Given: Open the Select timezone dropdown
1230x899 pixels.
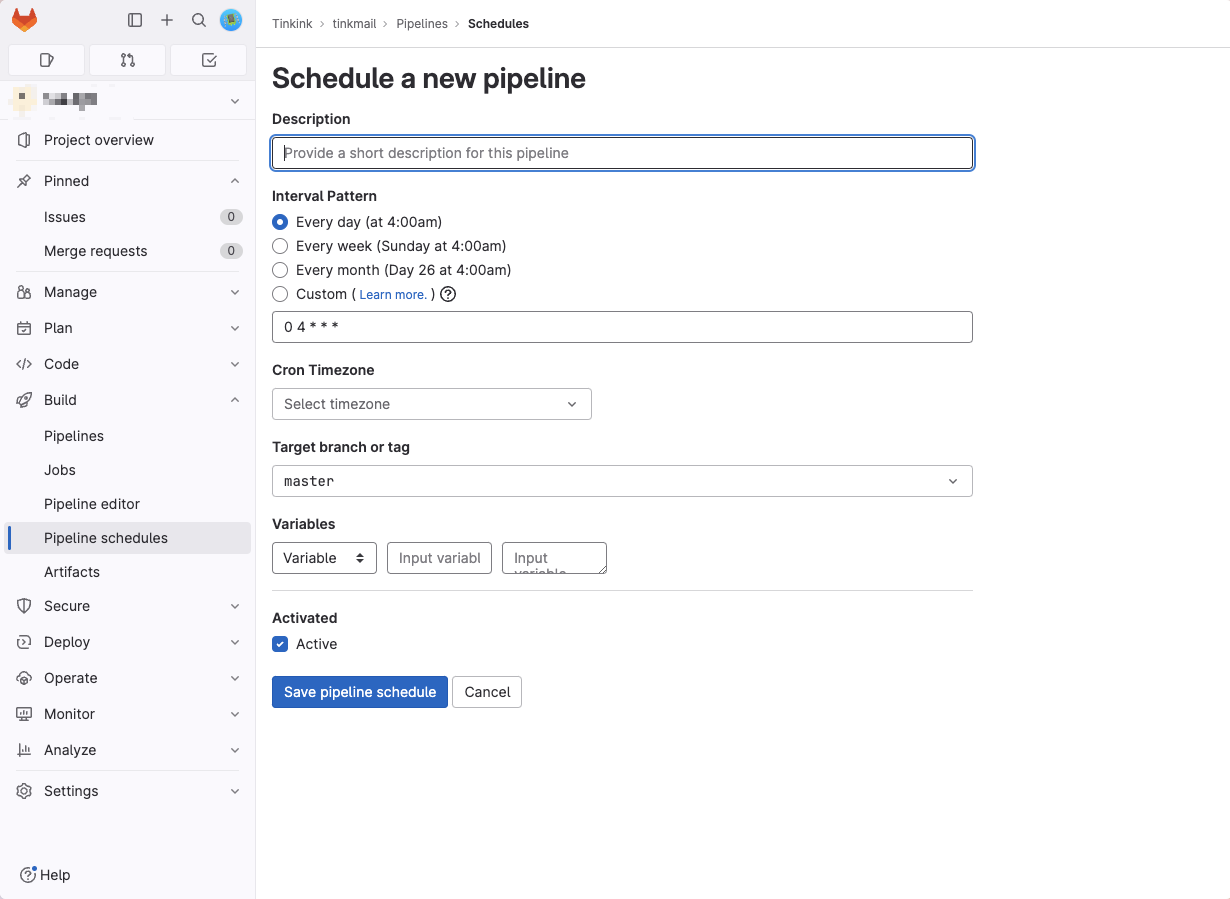Looking at the screenshot, I should [432, 404].
